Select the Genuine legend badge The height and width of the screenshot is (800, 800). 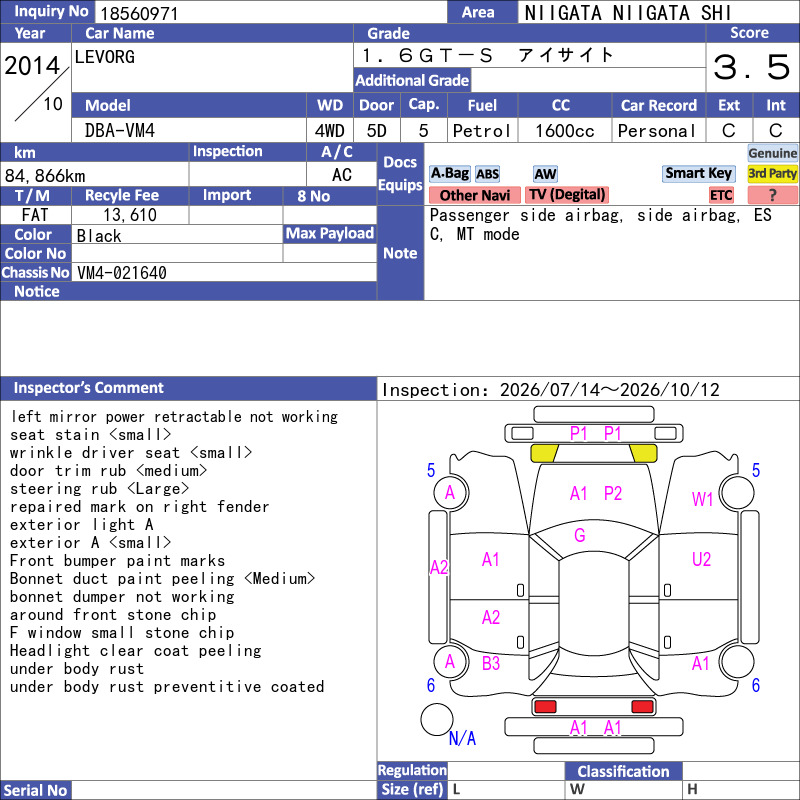point(772,153)
